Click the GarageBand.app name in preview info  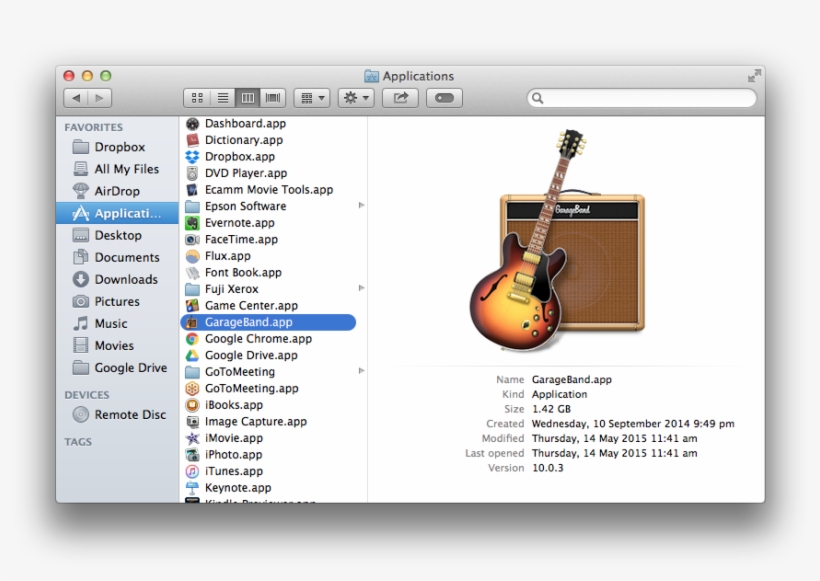click(x=572, y=380)
